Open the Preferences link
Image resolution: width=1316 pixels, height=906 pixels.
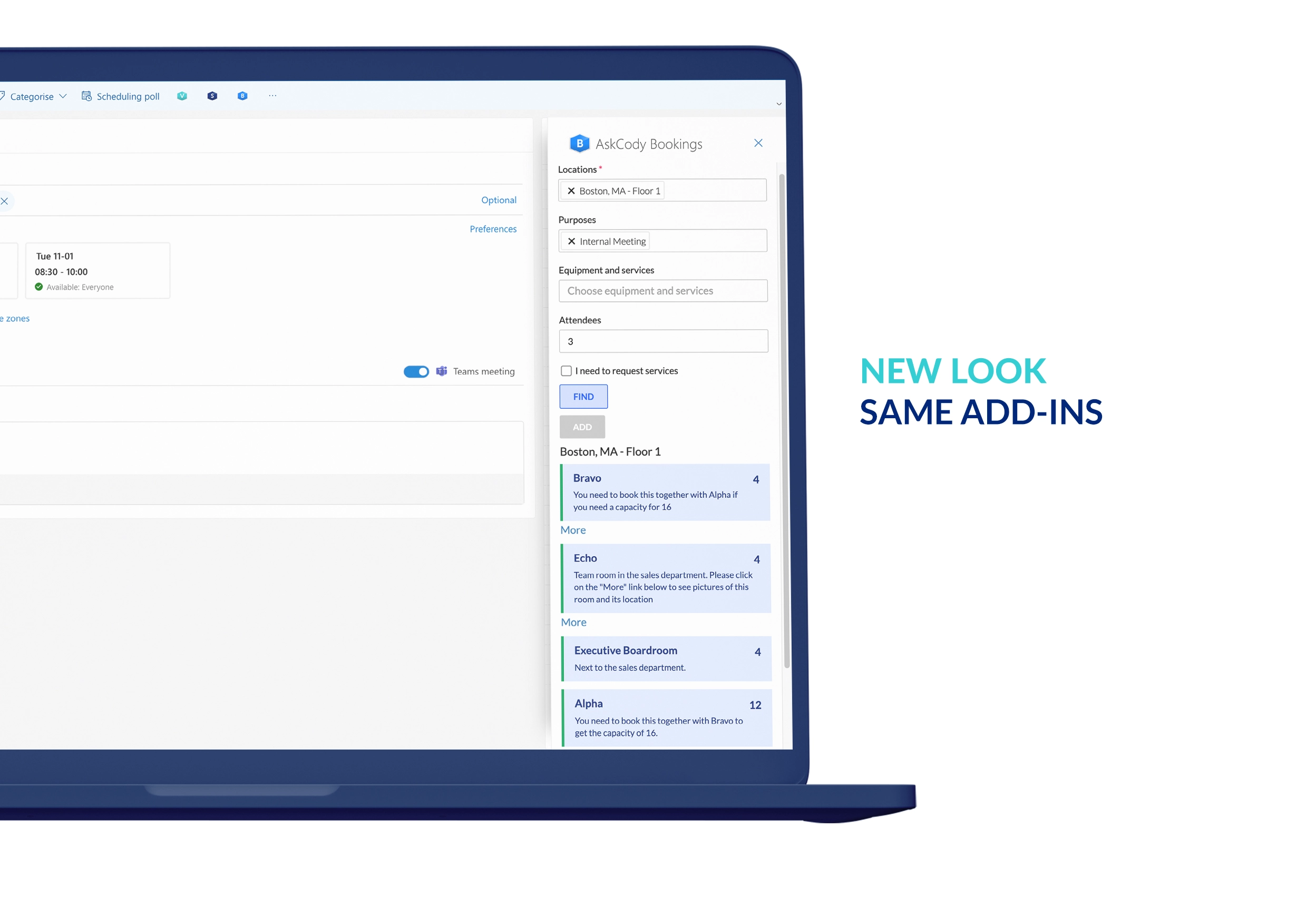[x=492, y=229]
